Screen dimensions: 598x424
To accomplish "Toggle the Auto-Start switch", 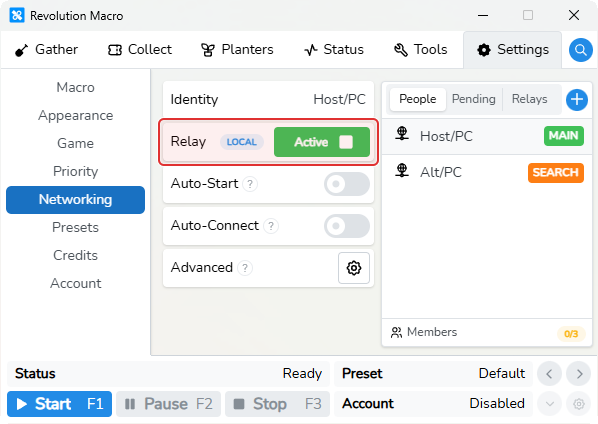I will tap(347, 184).
